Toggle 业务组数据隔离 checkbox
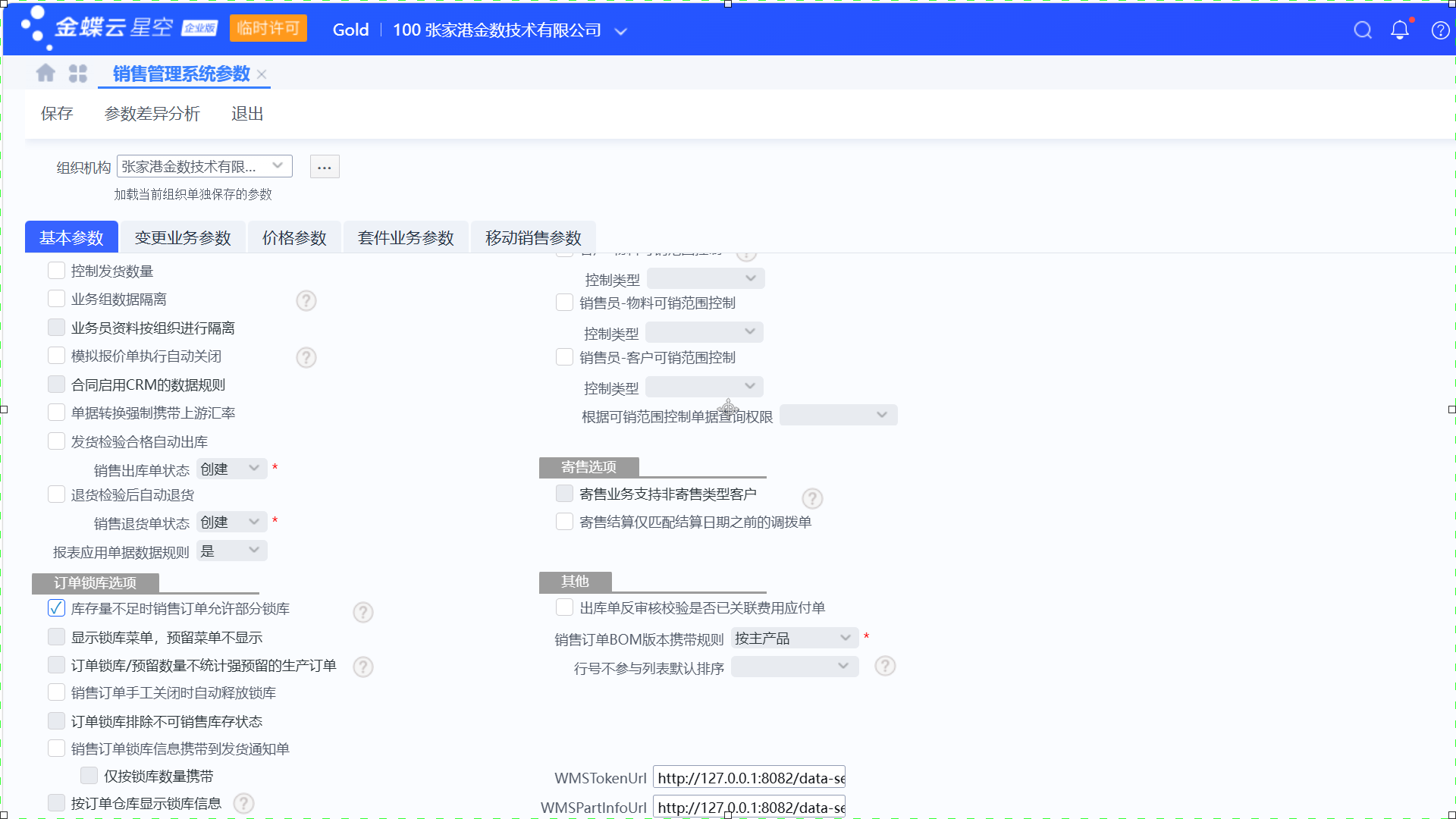1456x819 pixels. [56, 299]
